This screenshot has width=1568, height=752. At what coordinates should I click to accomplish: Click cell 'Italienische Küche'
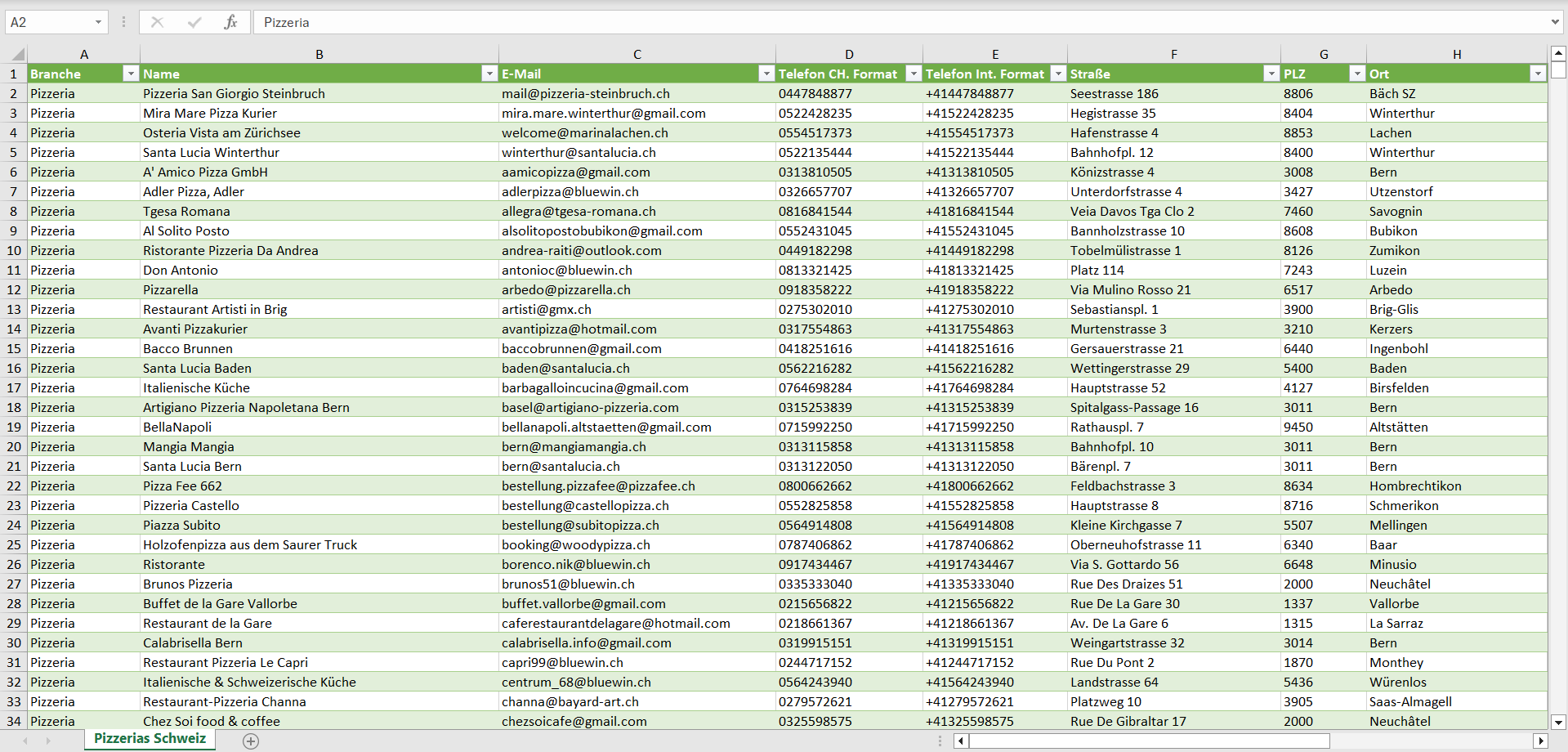point(319,387)
